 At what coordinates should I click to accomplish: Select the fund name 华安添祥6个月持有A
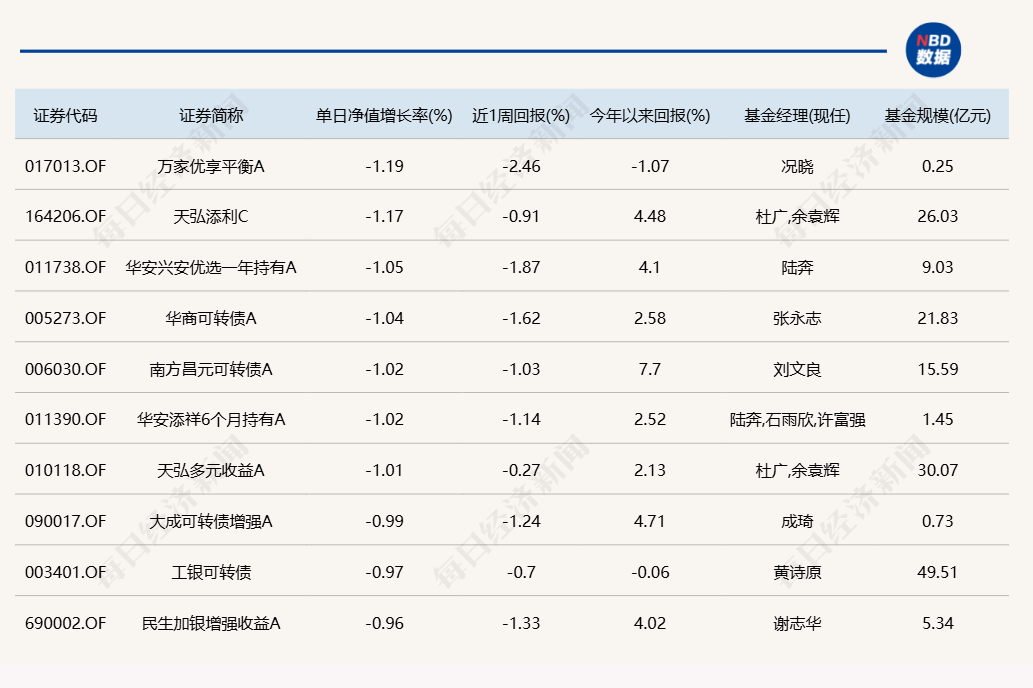[x=211, y=419]
